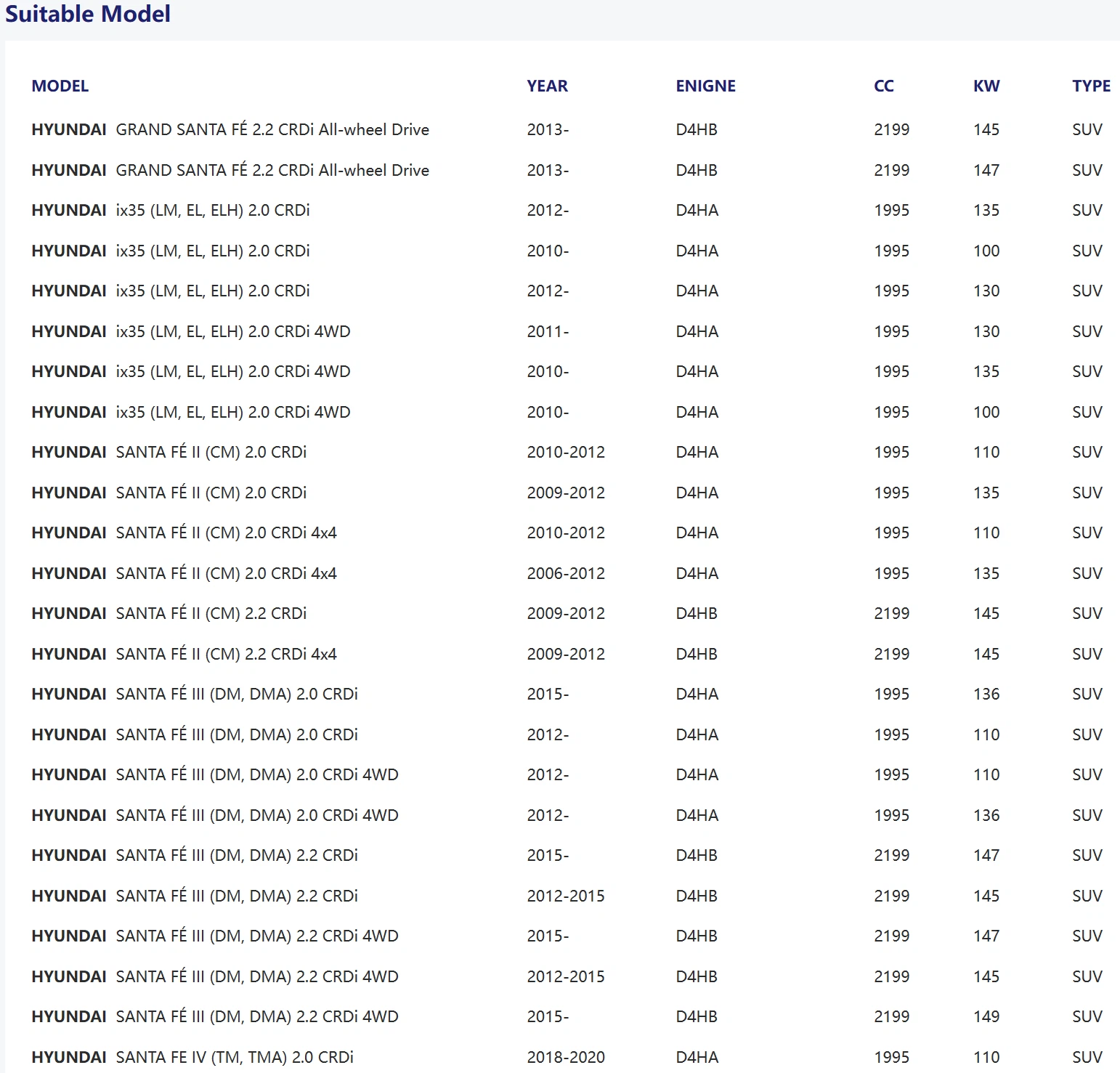Click the D4HB engine cell in the 149 kW row
This screenshot has width=1120, height=1073.
697,1016
